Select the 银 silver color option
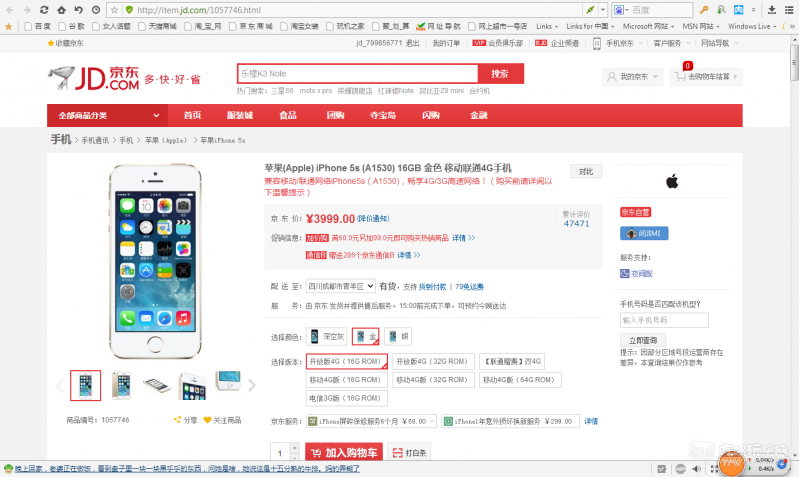 click(398, 336)
